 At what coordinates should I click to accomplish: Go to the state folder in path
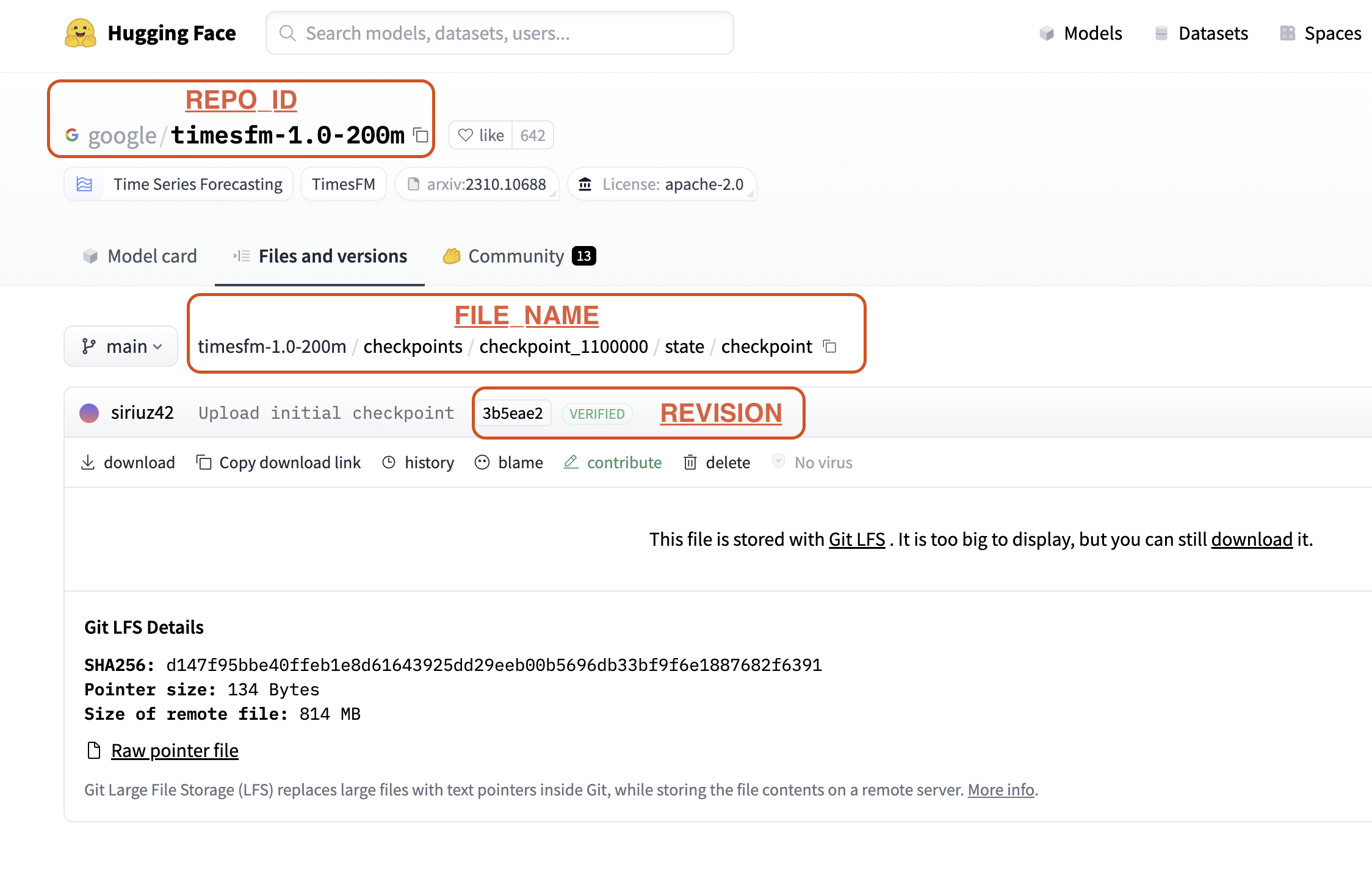(684, 346)
